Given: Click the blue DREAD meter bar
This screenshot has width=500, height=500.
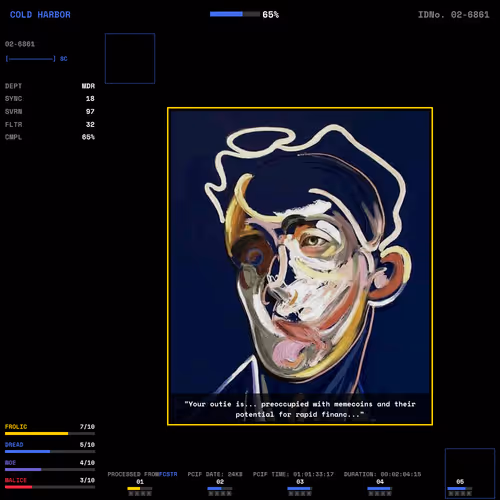Looking at the screenshot, I should pyautogui.click(x=50, y=452).
